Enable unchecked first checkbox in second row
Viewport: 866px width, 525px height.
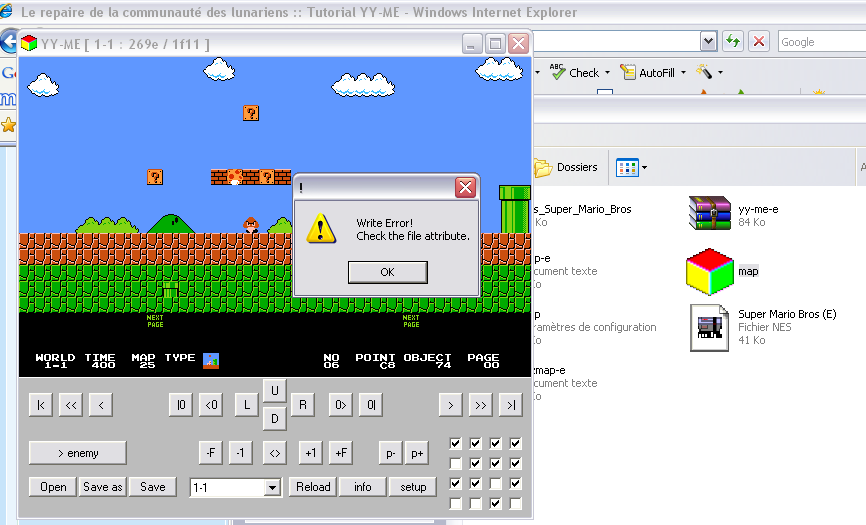coord(455,463)
